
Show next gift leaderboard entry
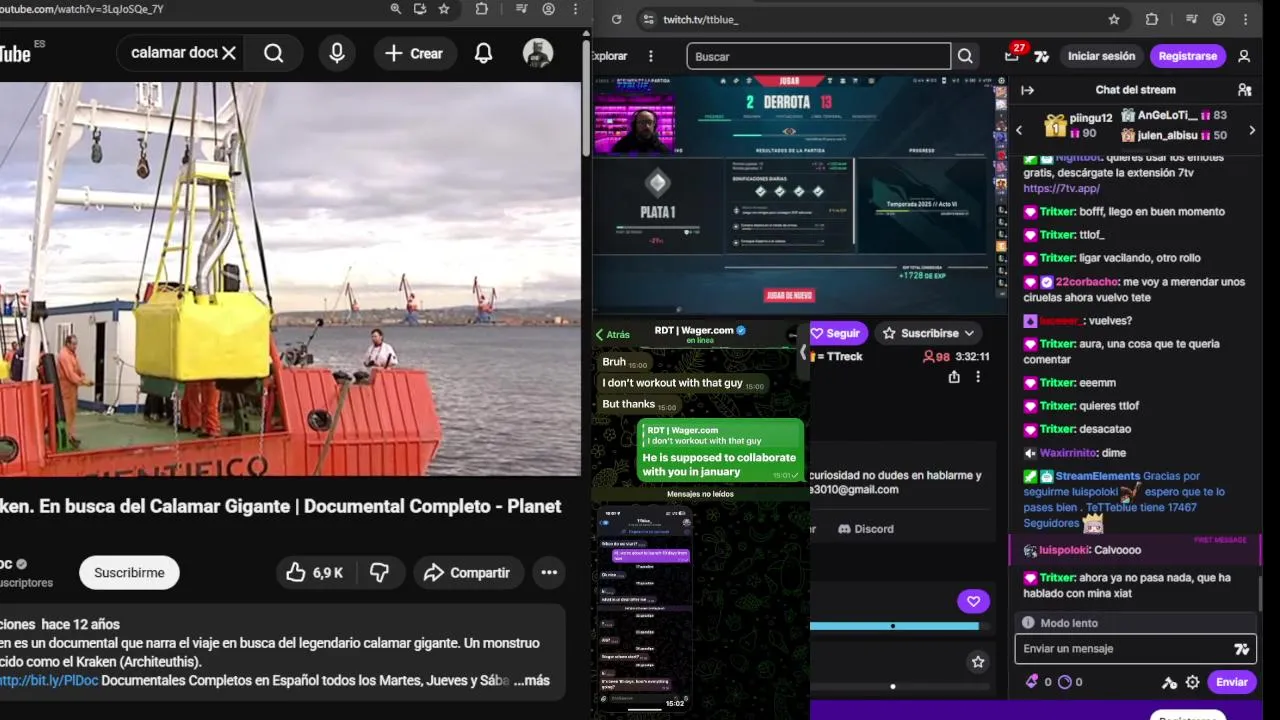tap(1251, 130)
